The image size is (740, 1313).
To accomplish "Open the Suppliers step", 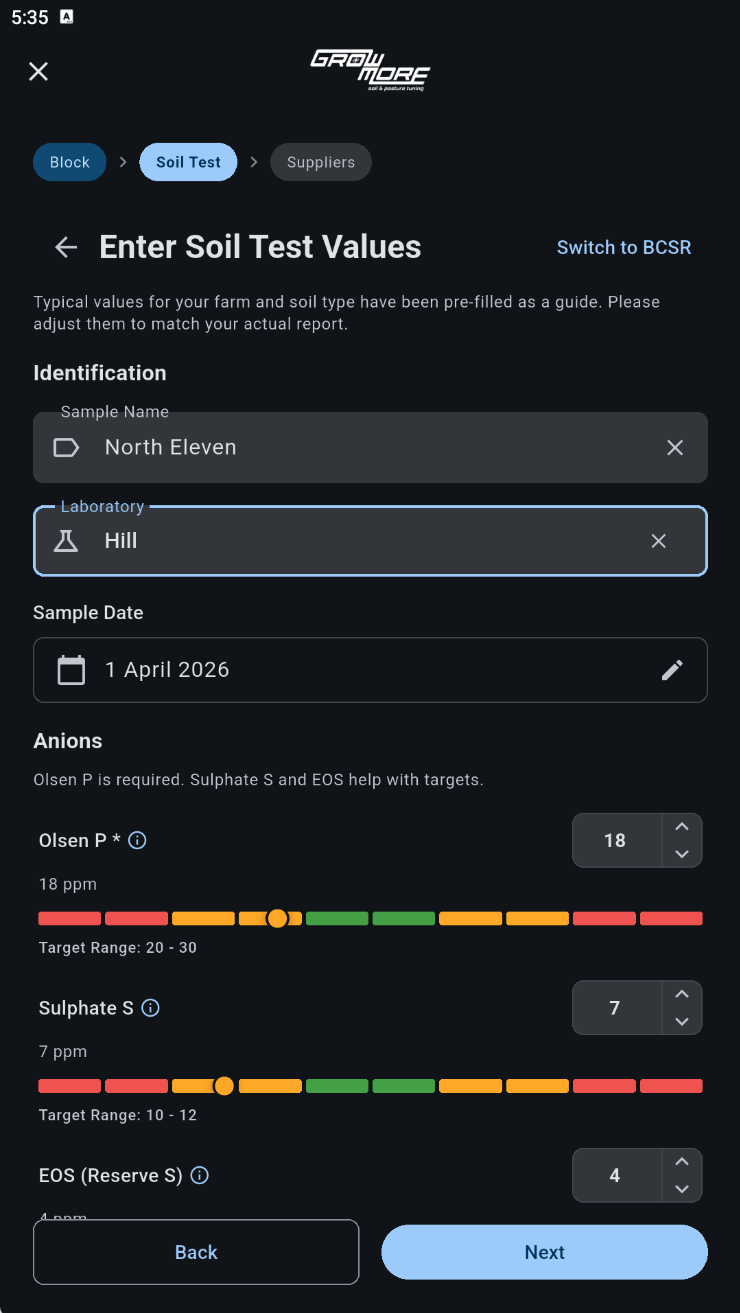I will click(321, 162).
